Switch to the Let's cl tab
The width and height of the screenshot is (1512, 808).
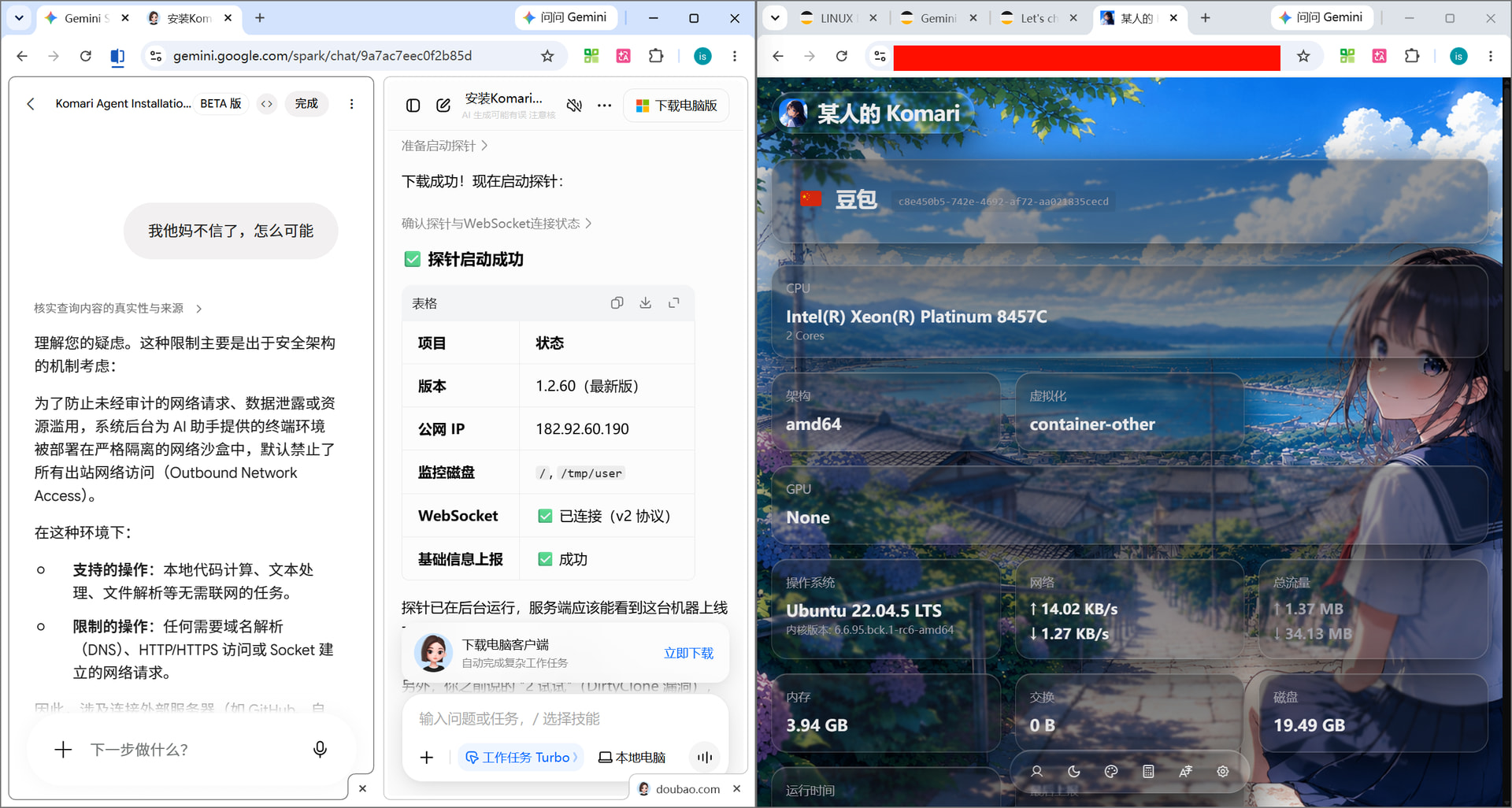click(x=1037, y=18)
